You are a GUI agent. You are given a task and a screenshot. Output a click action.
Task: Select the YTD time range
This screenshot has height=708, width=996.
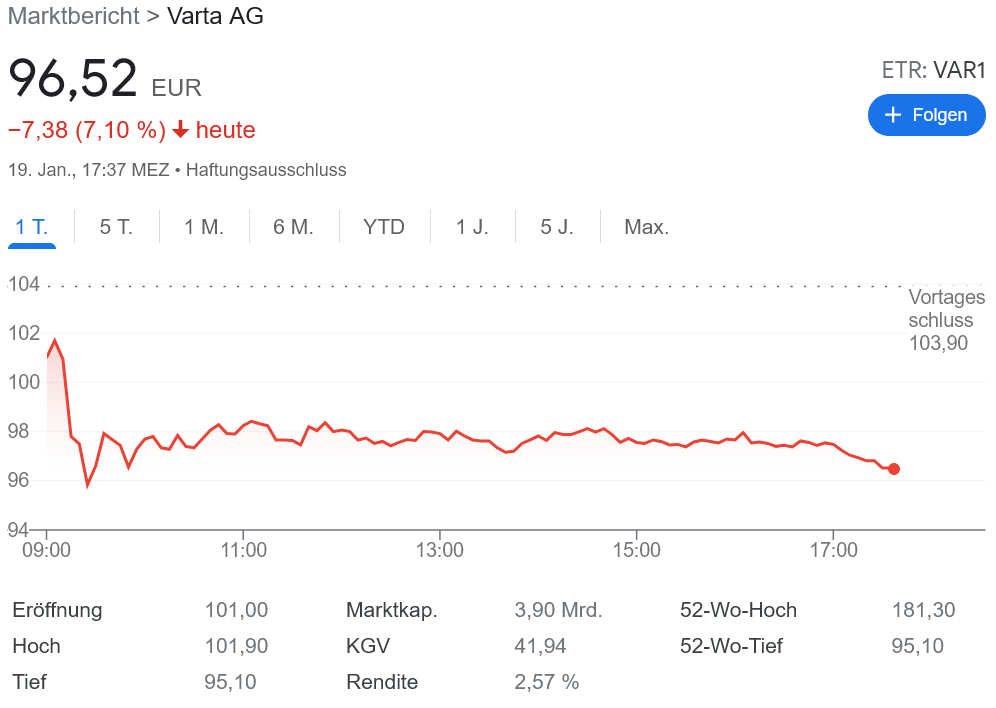tap(383, 227)
